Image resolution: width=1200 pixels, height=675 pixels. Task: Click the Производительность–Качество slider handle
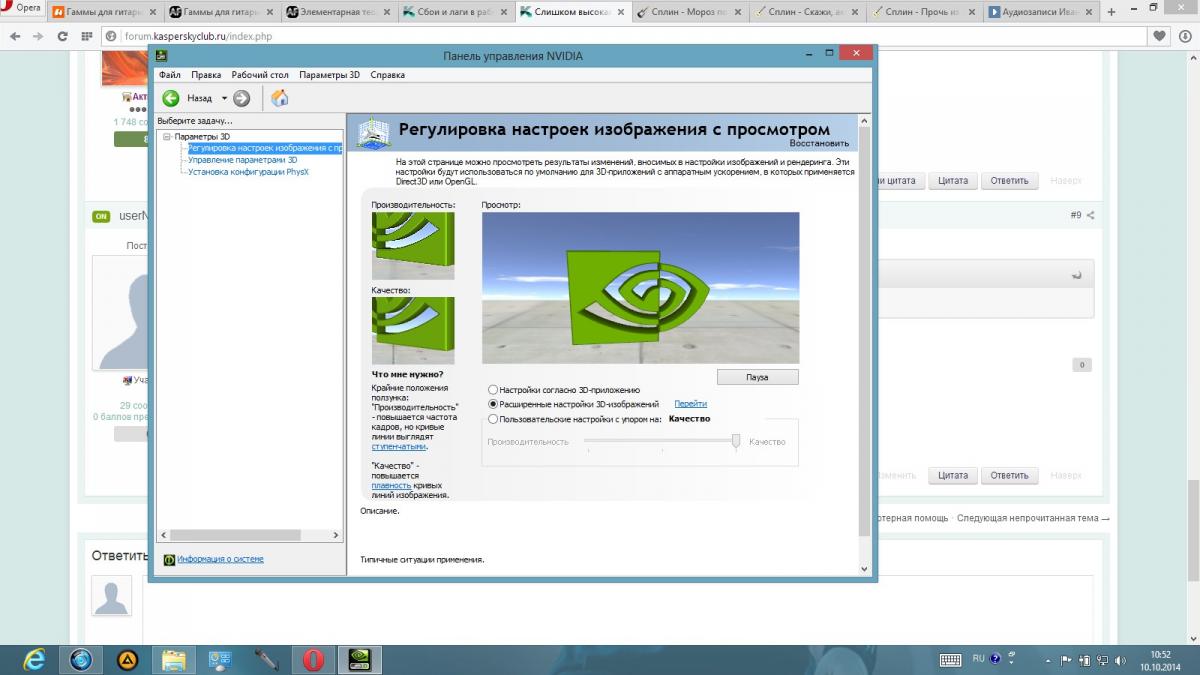pos(736,441)
